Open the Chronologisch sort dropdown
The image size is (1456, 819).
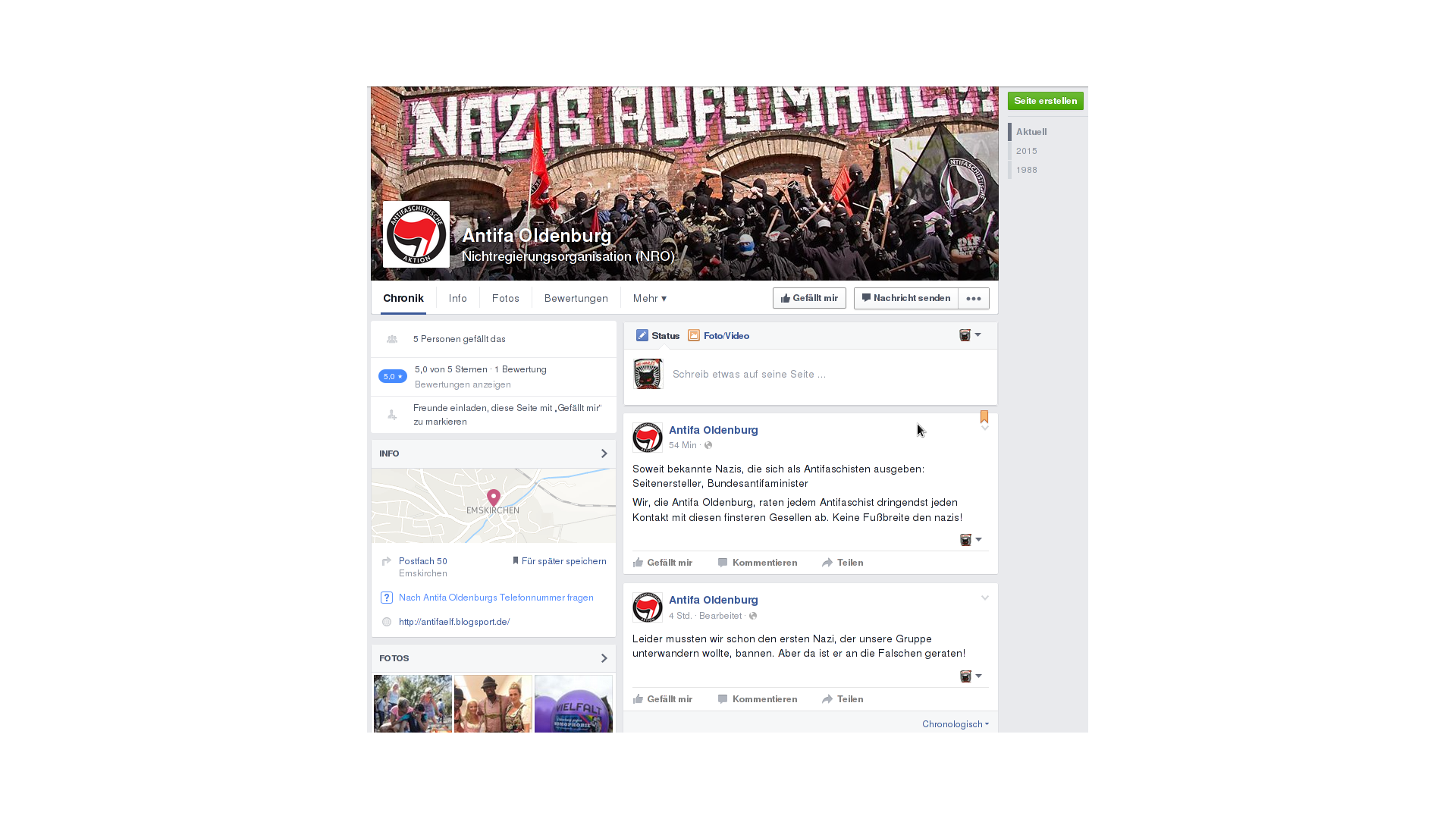click(955, 724)
